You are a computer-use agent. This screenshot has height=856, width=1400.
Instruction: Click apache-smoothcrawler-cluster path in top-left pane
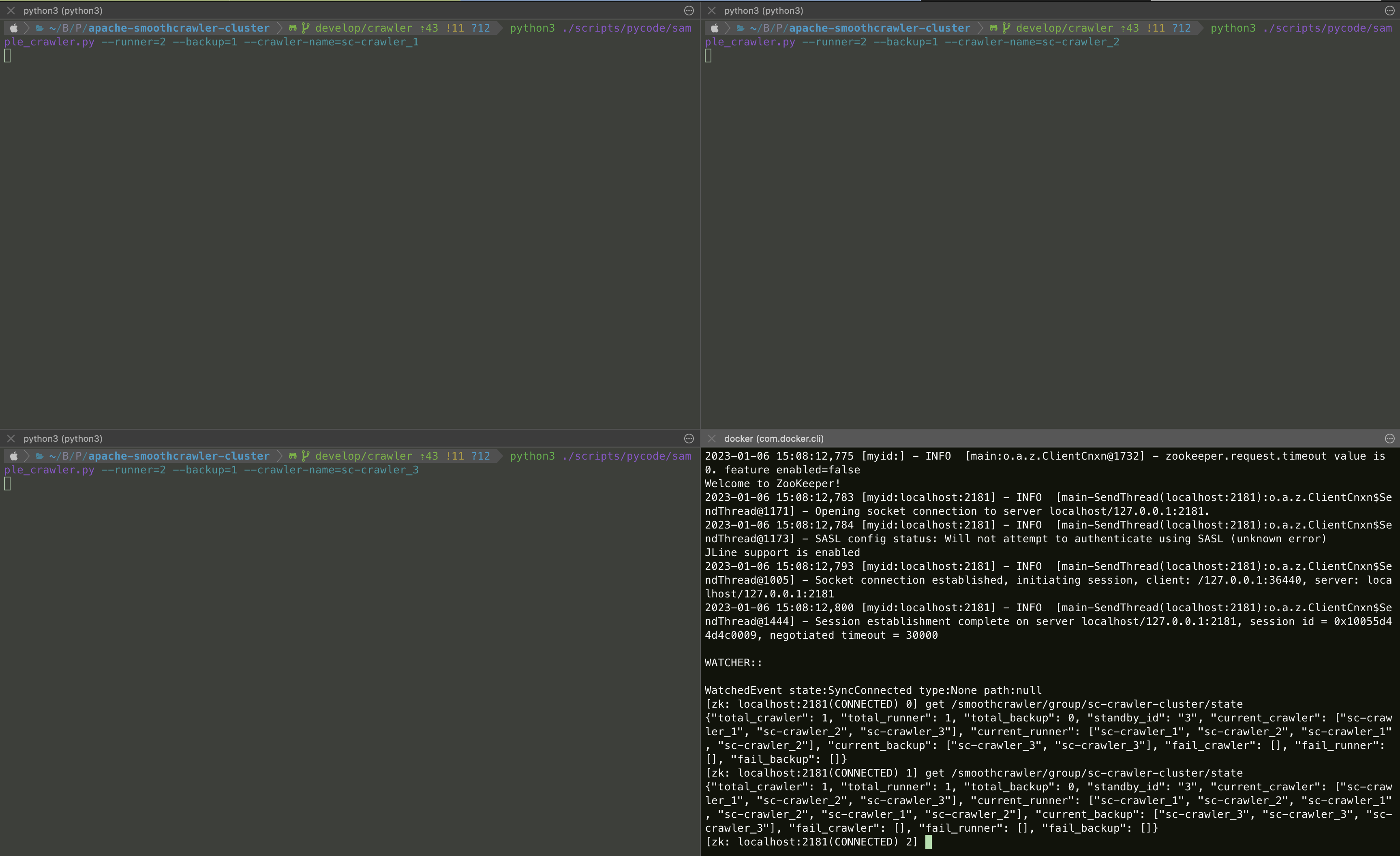coord(179,28)
